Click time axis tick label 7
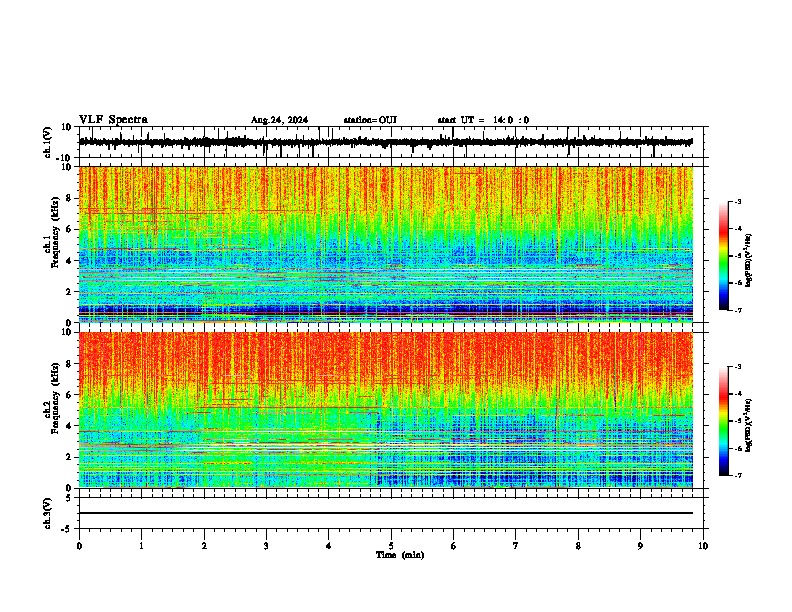 click(516, 546)
